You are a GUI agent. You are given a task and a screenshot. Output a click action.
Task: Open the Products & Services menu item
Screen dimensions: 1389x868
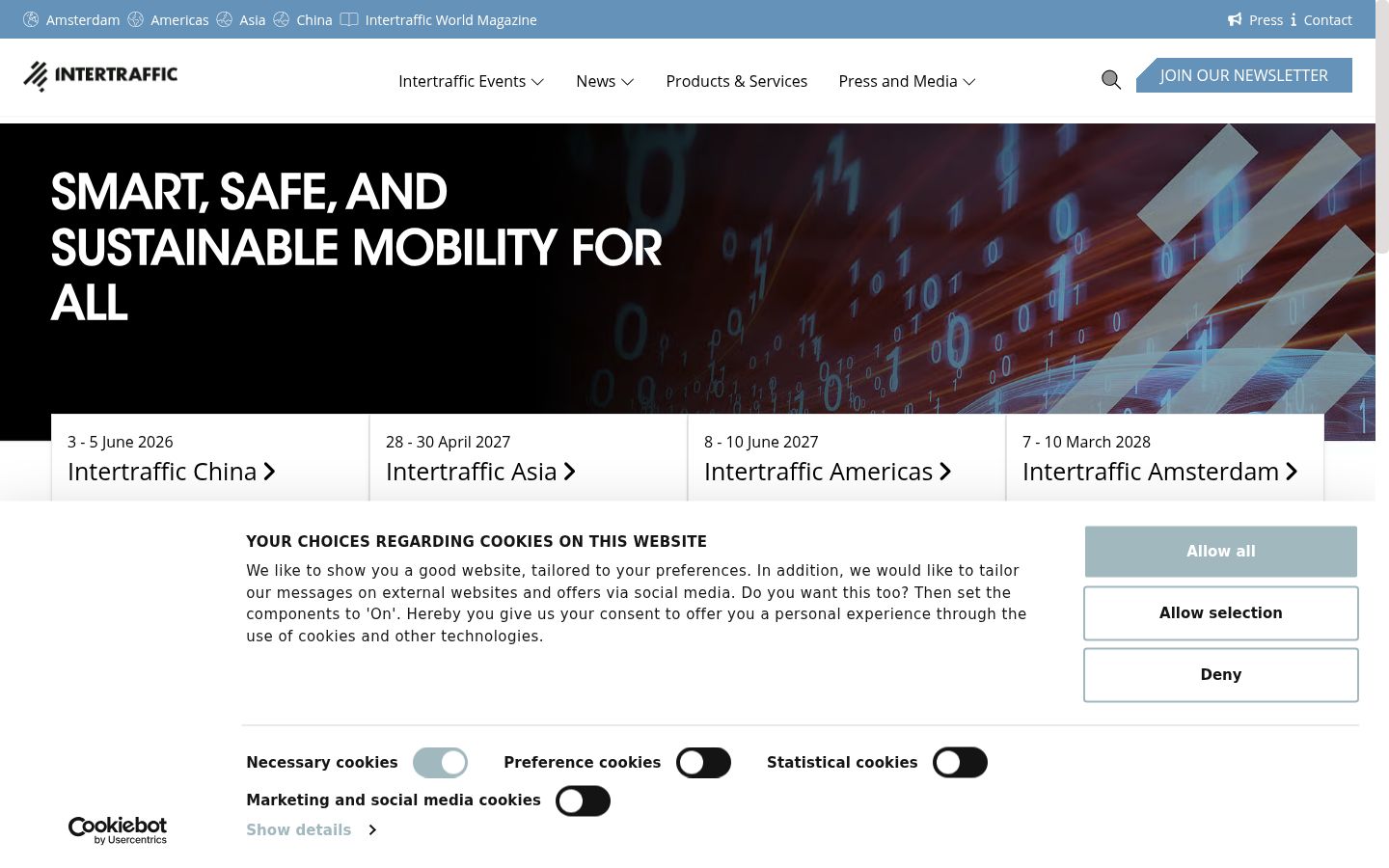(737, 81)
